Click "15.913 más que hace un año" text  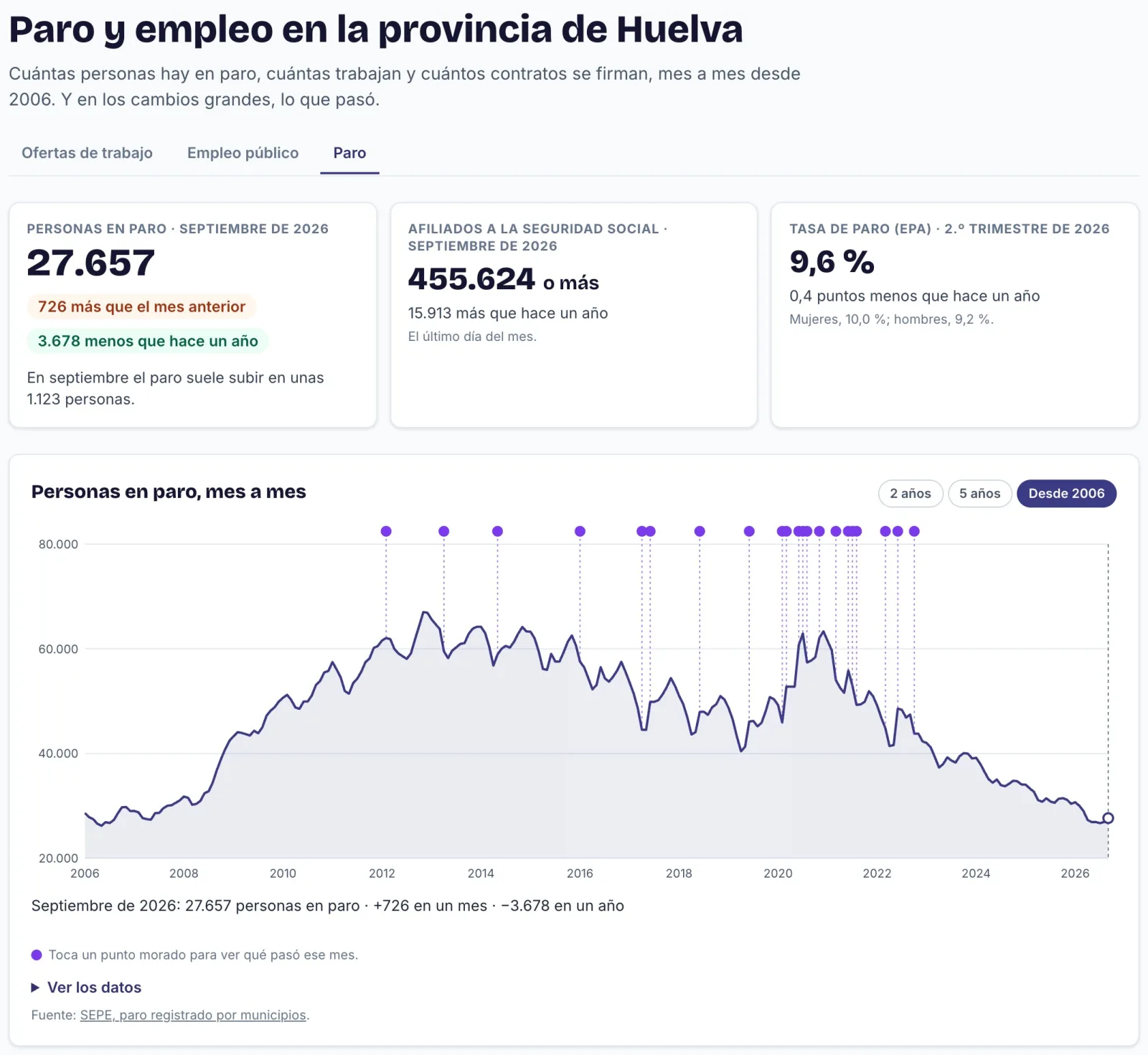[x=508, y=313]
